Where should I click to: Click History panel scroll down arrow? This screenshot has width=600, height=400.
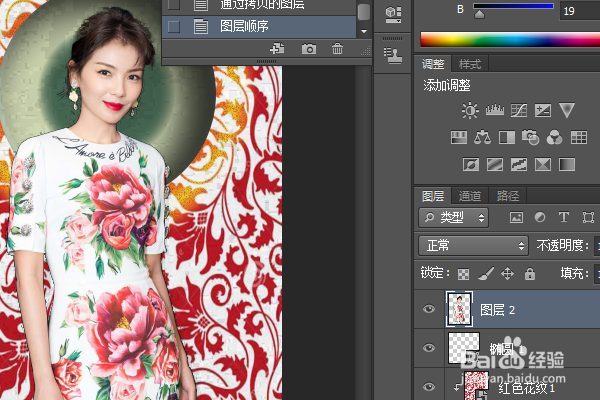[364, 31]
